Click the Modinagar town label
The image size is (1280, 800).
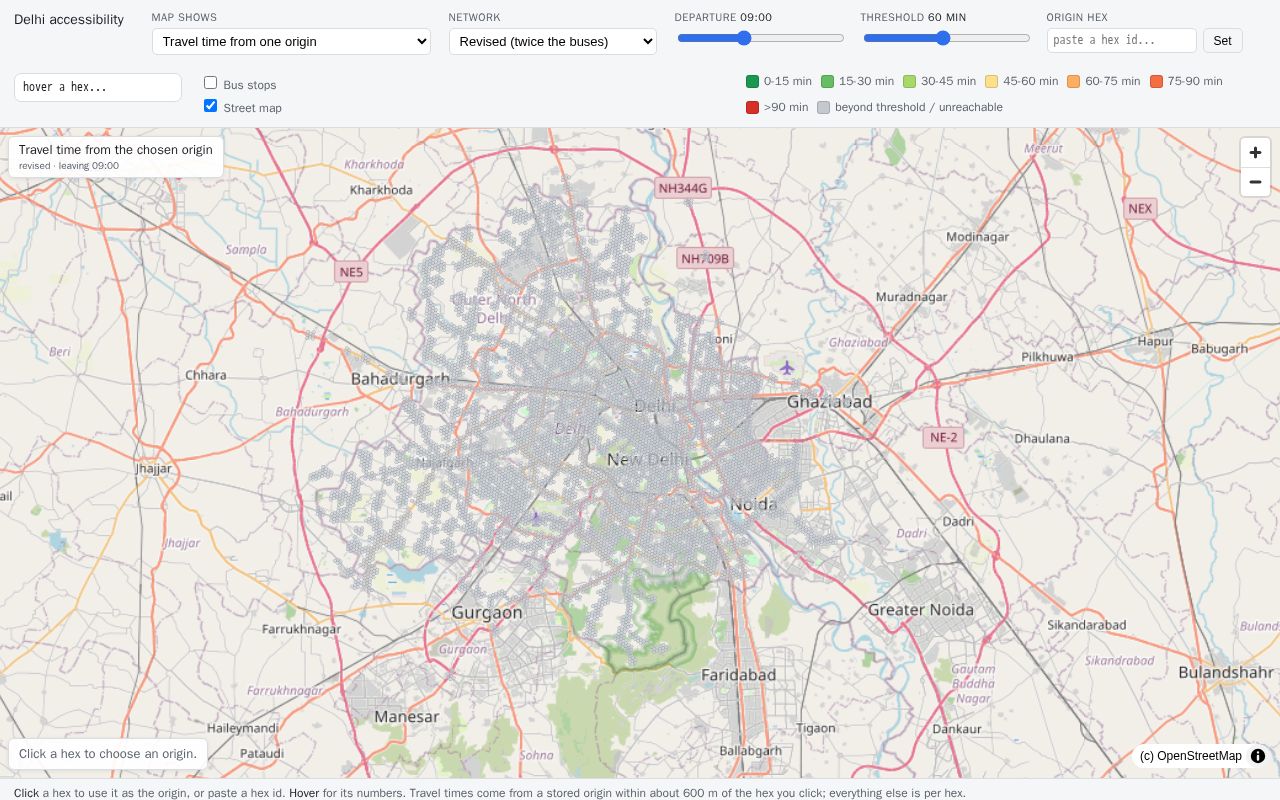977,237
